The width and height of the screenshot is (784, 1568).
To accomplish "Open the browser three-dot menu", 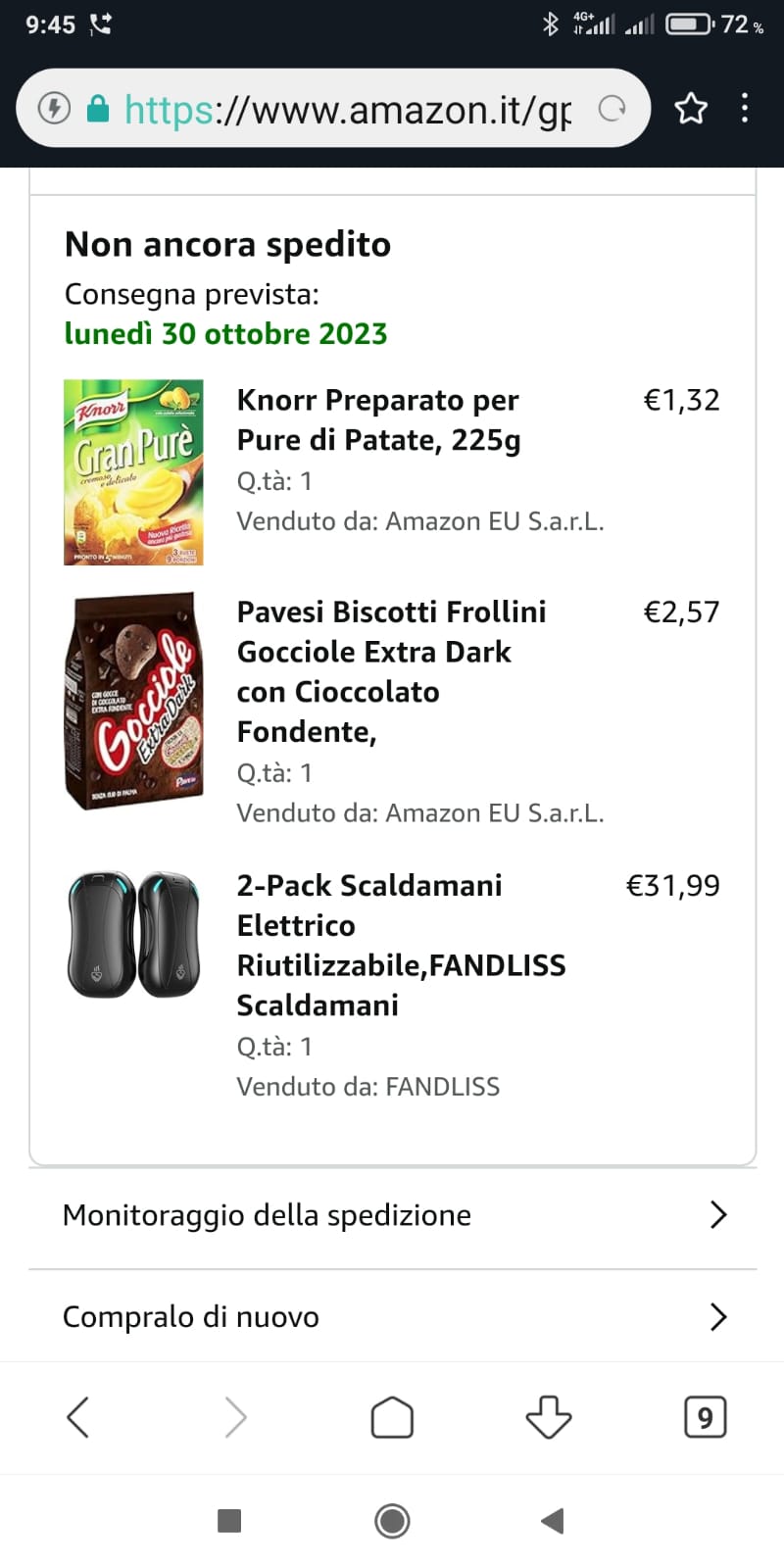I will tap(745, 108).
